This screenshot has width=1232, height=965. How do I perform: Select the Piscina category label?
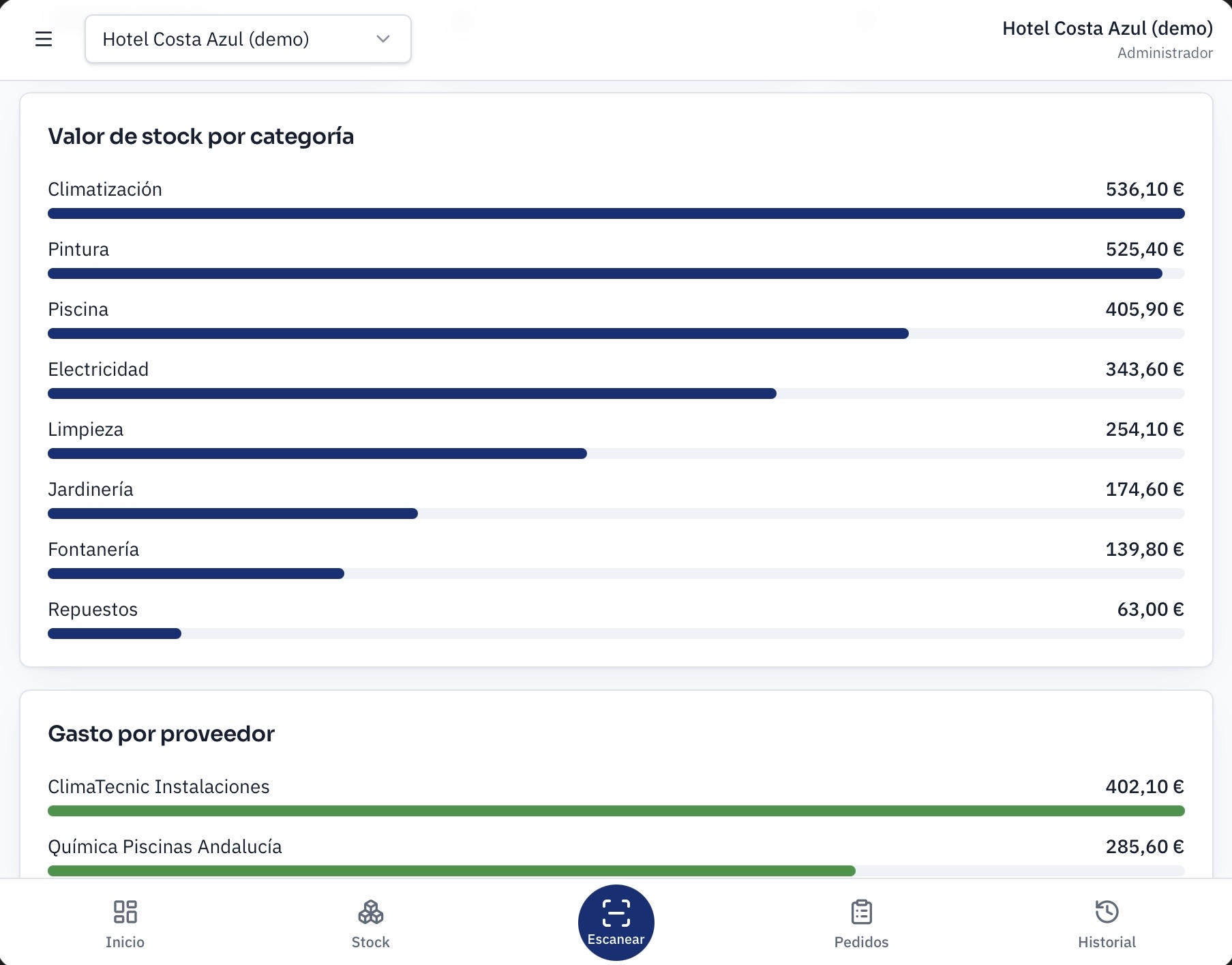click(x=78, y=310)
